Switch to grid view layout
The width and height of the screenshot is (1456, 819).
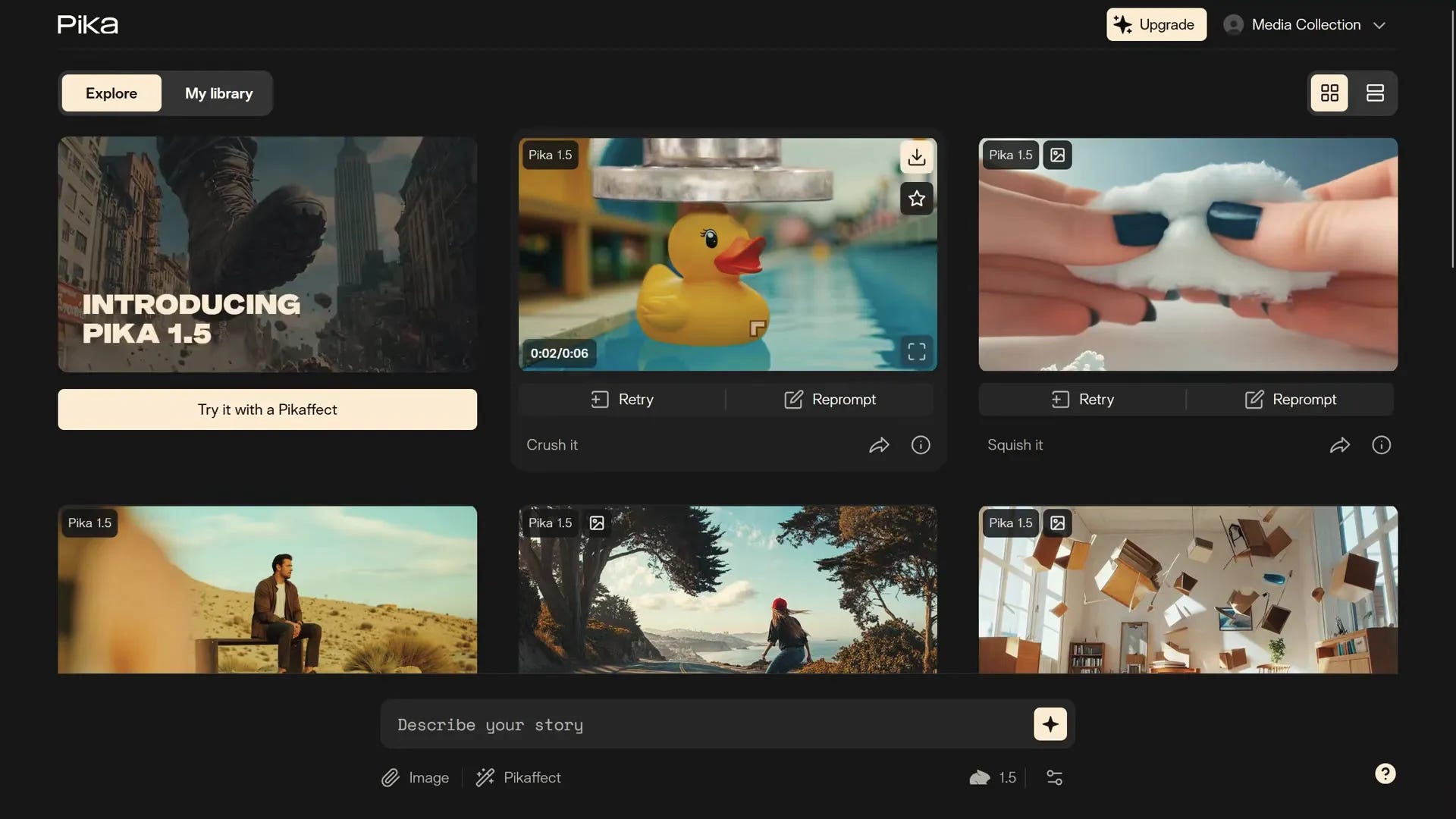[1329, 93]
